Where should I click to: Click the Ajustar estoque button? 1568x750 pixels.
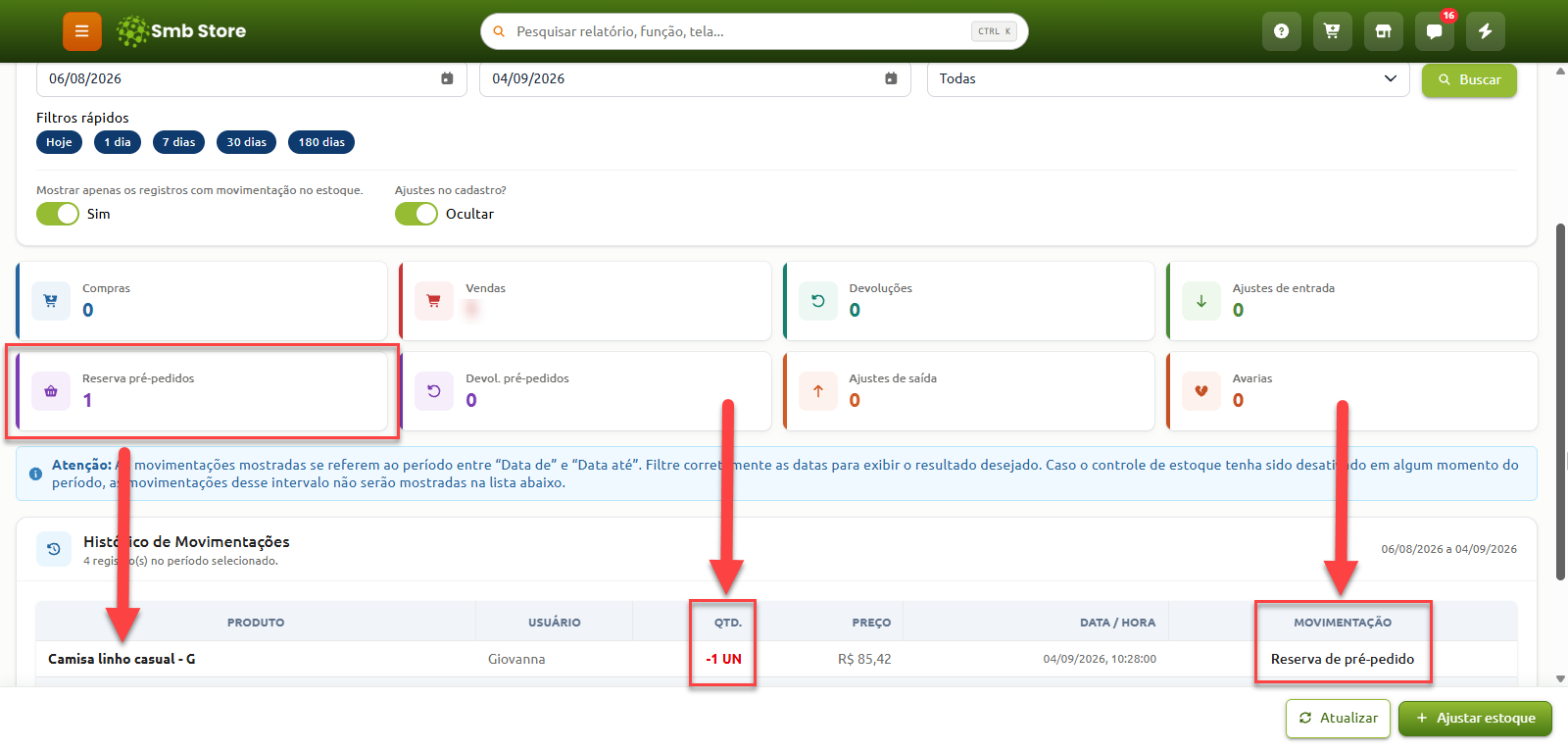[x=1475, y=719]
